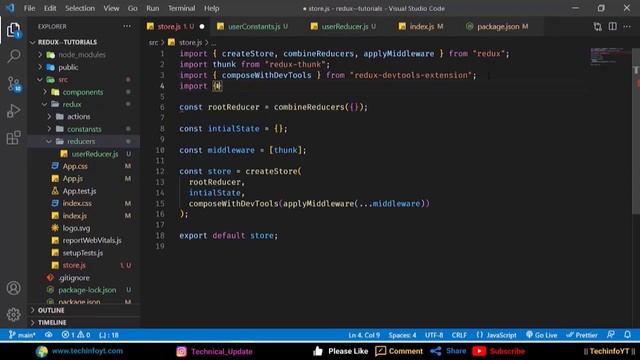The height and width of the screenshot is (360, 640).
Task: Expand the components folder
Action: [x=83, y=92]
